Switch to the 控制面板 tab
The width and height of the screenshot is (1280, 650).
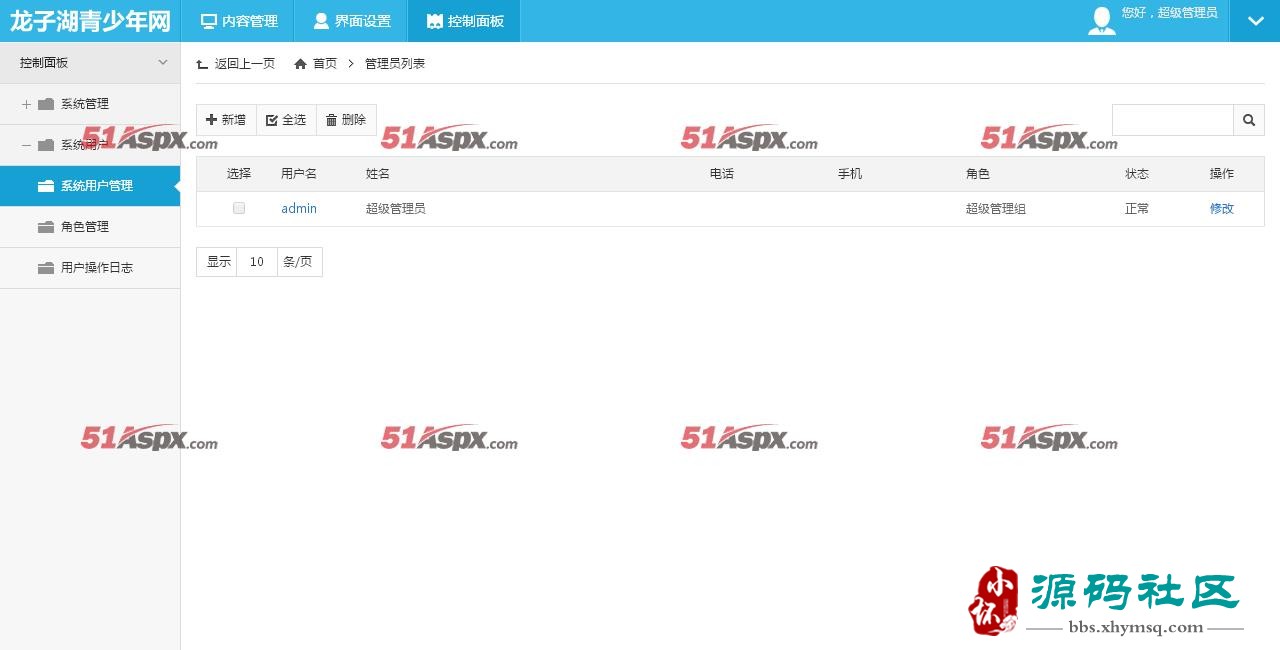(464, 21)
